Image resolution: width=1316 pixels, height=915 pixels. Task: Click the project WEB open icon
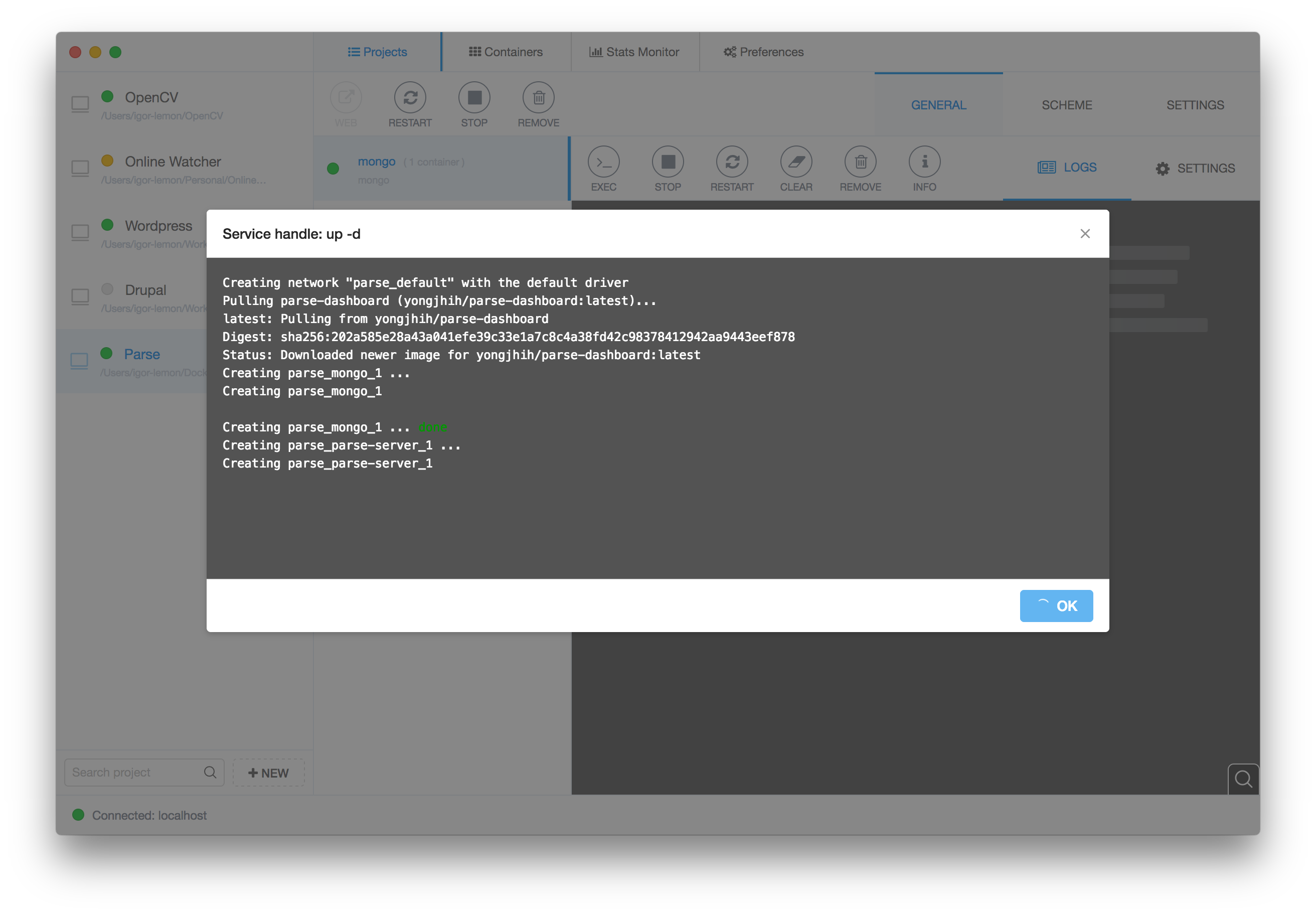pyautogui.click(x=346, y=97)
